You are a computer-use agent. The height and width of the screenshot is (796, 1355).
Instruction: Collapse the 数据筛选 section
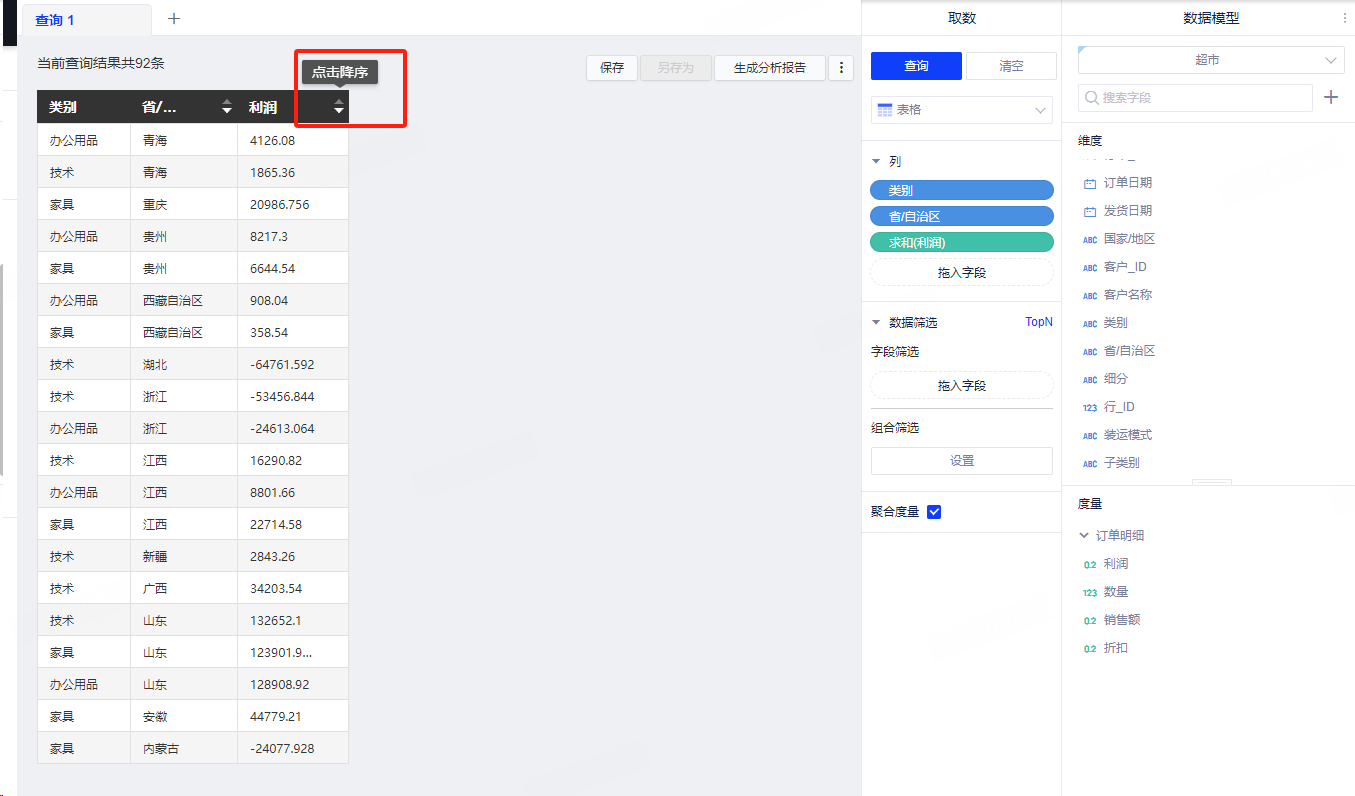pos(877,323)
